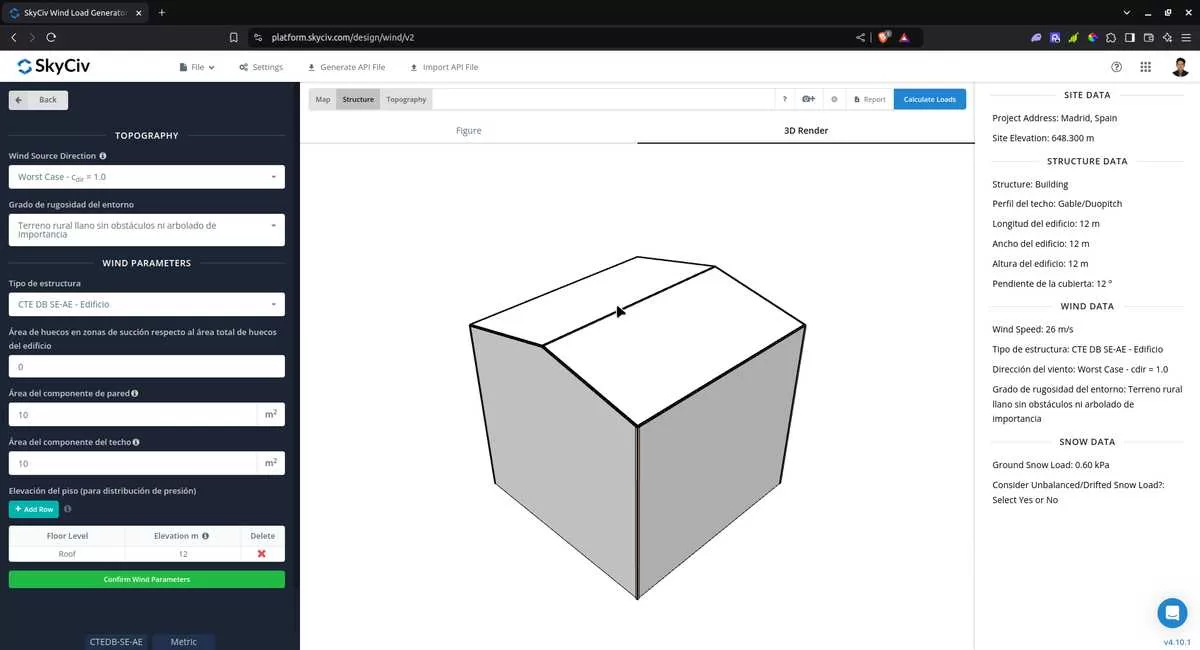This screenshot has width=1200, height=650.
Task: Open the Brave wallet icon
Action: [x=1149, y=37]
